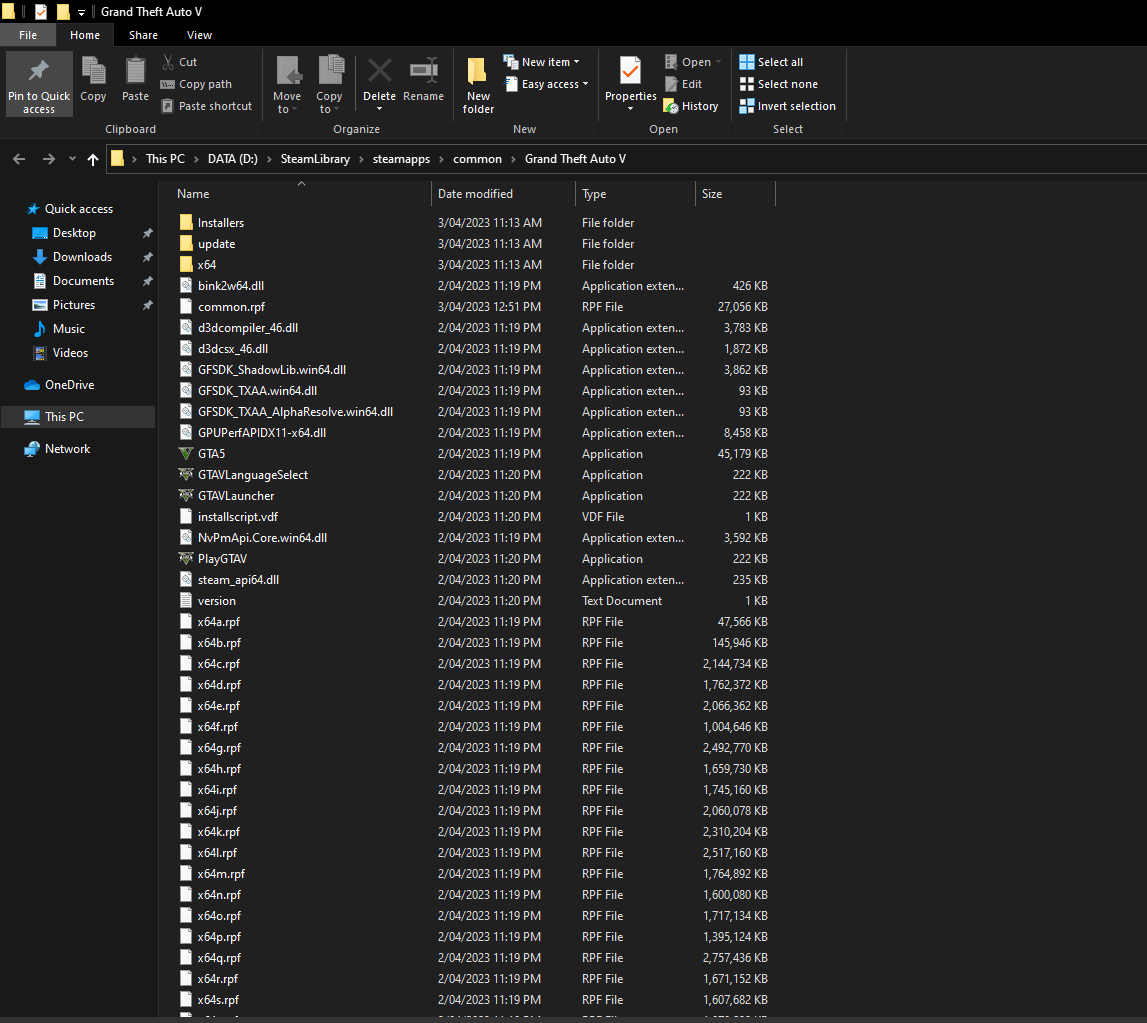The image size is (1147, 1023).
Task: Open the Share tab
Action: 143,34
